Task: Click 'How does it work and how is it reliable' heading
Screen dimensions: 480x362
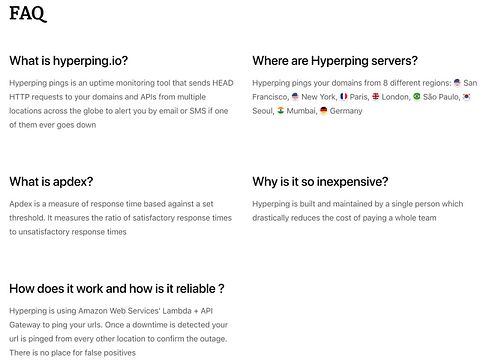Action: 117,289
